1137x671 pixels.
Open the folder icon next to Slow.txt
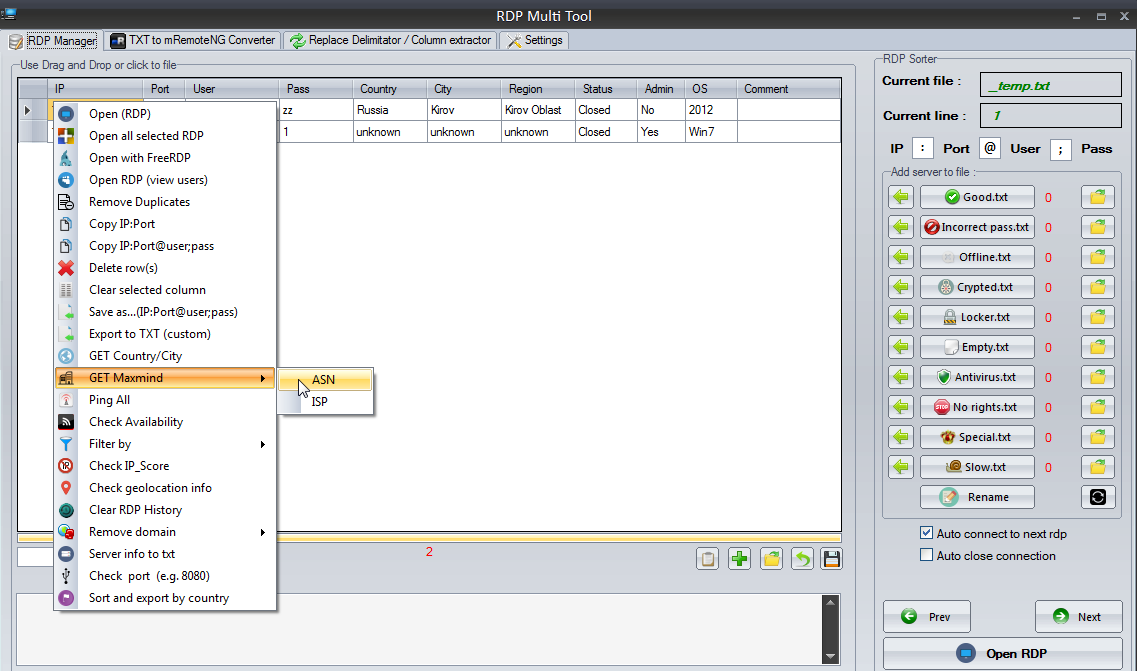(1097, 467)
